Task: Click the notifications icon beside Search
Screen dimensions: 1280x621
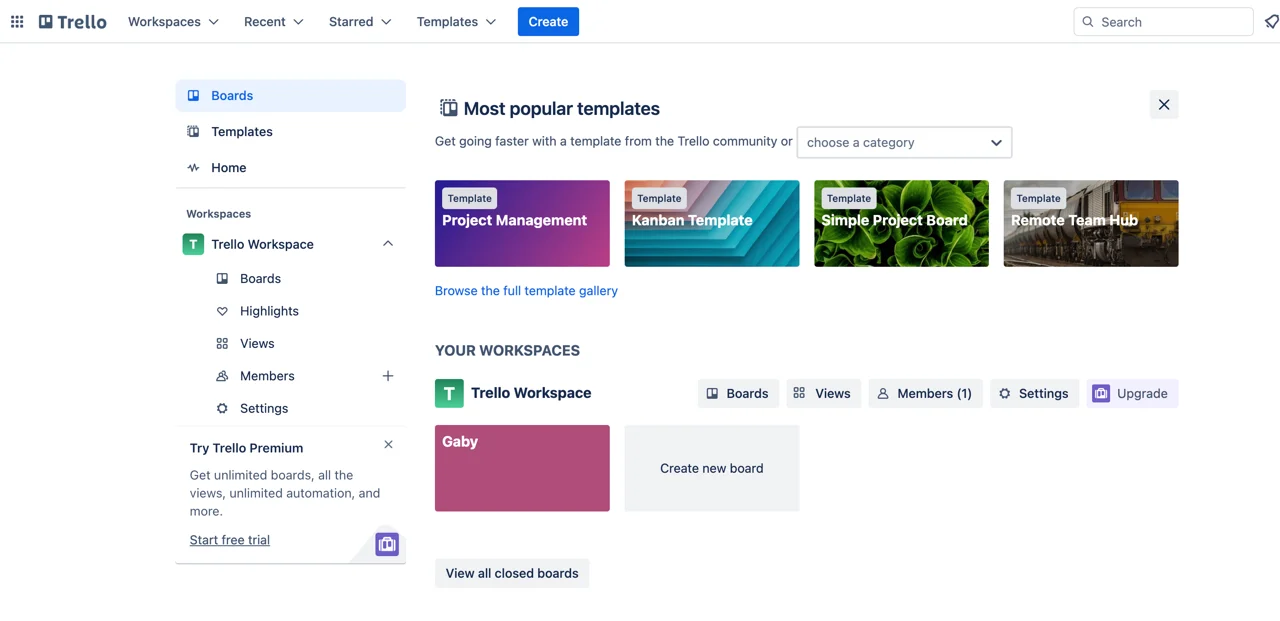Action: (1271, 21)
